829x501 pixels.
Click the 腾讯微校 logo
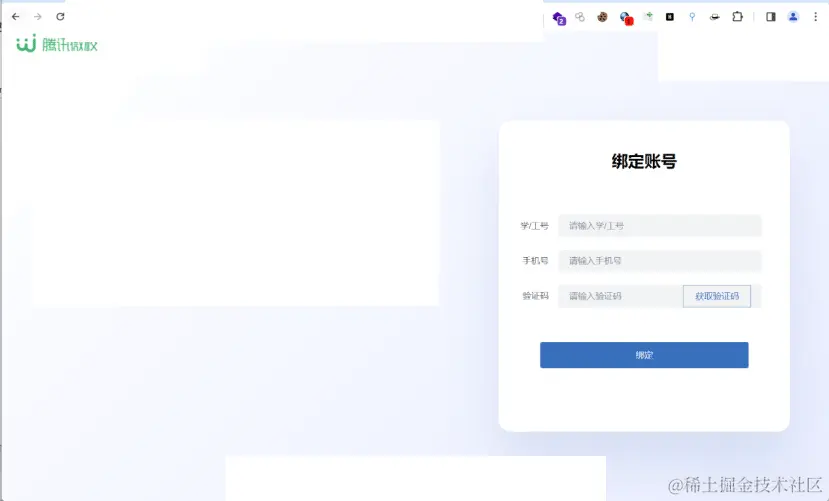pyautogui.click(x=57, y=44)
